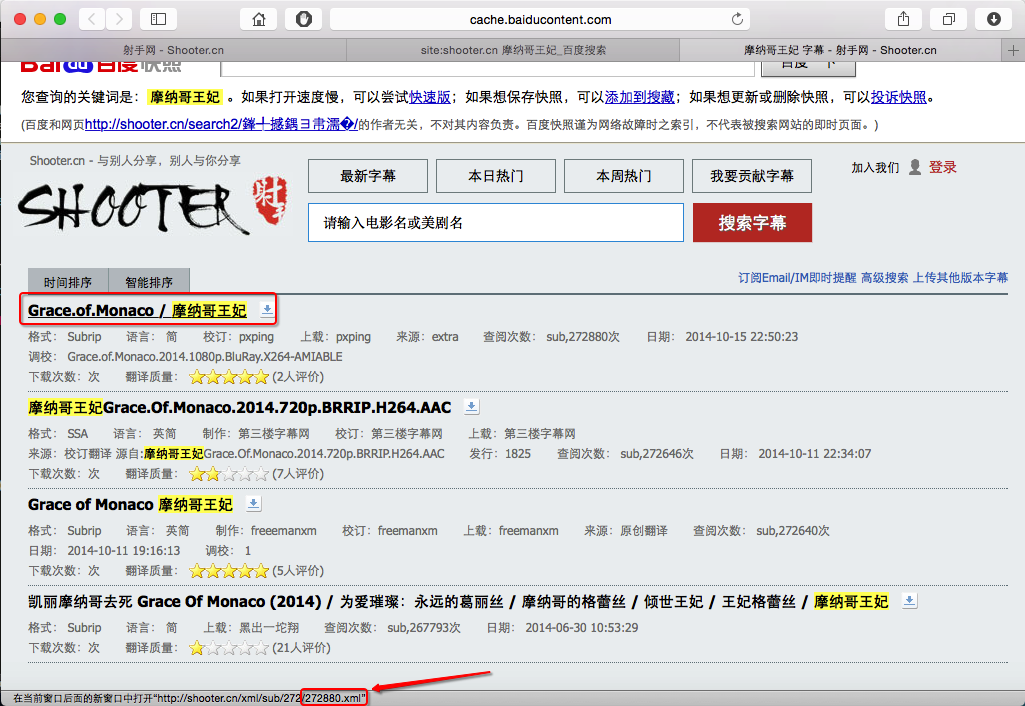This screenshot has height=706, width=1025.
Task: Show all tabs overview
Action: tap(949, 19)
